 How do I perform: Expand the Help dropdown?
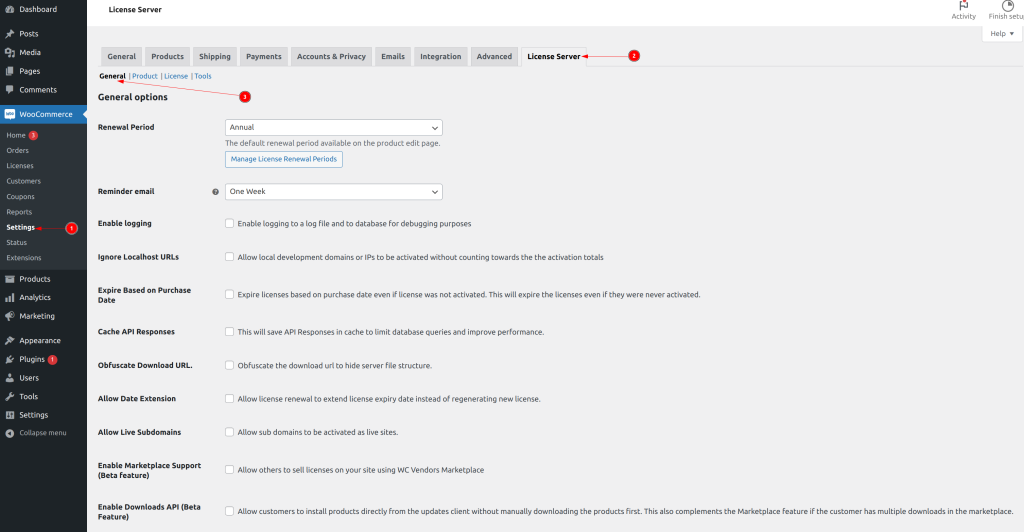(x=1002, y=34)
